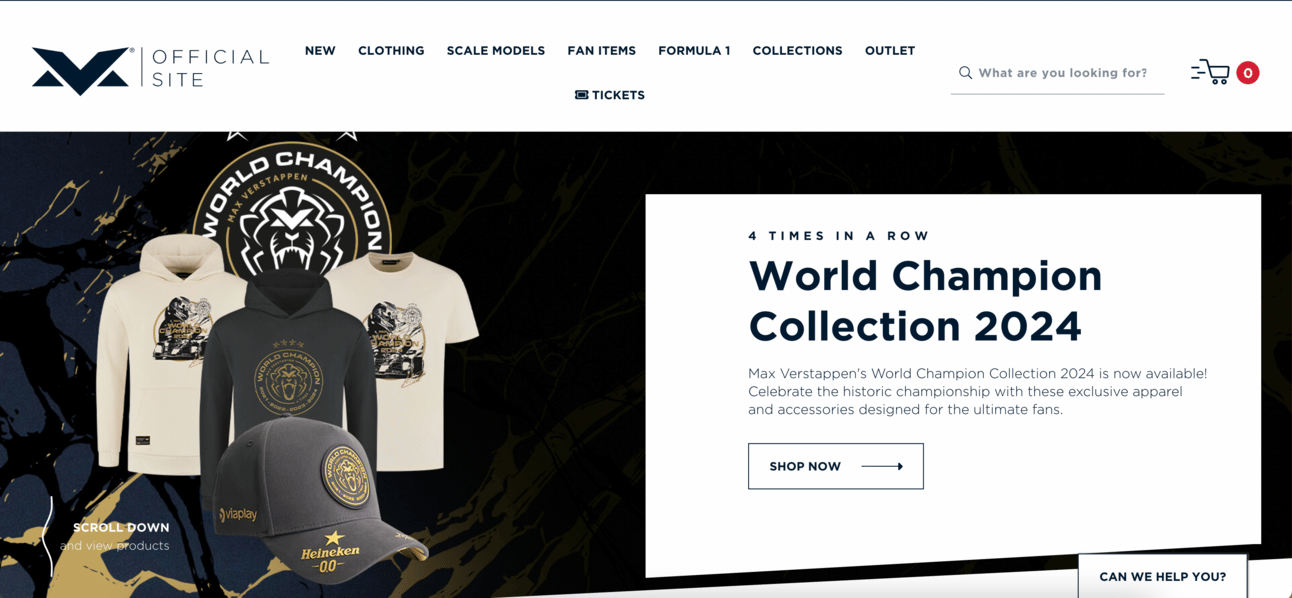This screenshot has height=598, width=1292.
Task: Click the curved scroll down indicator line
Action: tap(47, 536)
